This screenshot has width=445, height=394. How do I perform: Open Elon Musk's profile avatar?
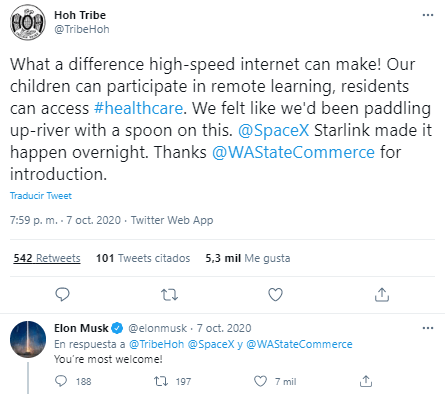[x=28, y=339]
